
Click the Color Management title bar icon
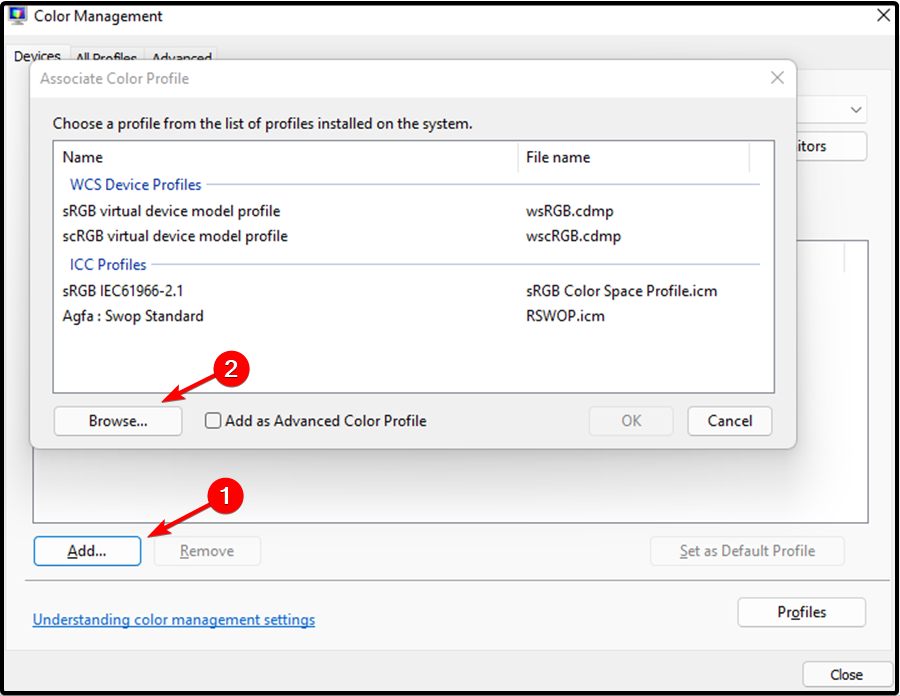(18, 15)
